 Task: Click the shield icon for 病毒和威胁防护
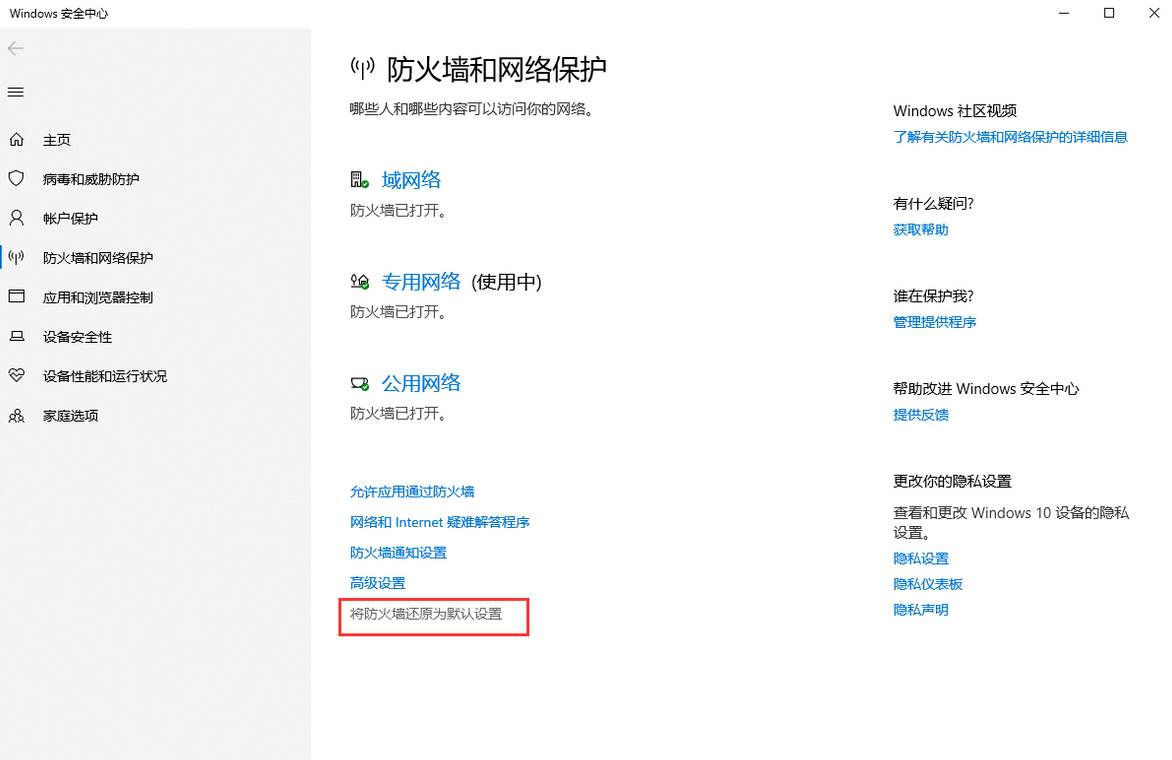tap(16, 179)
